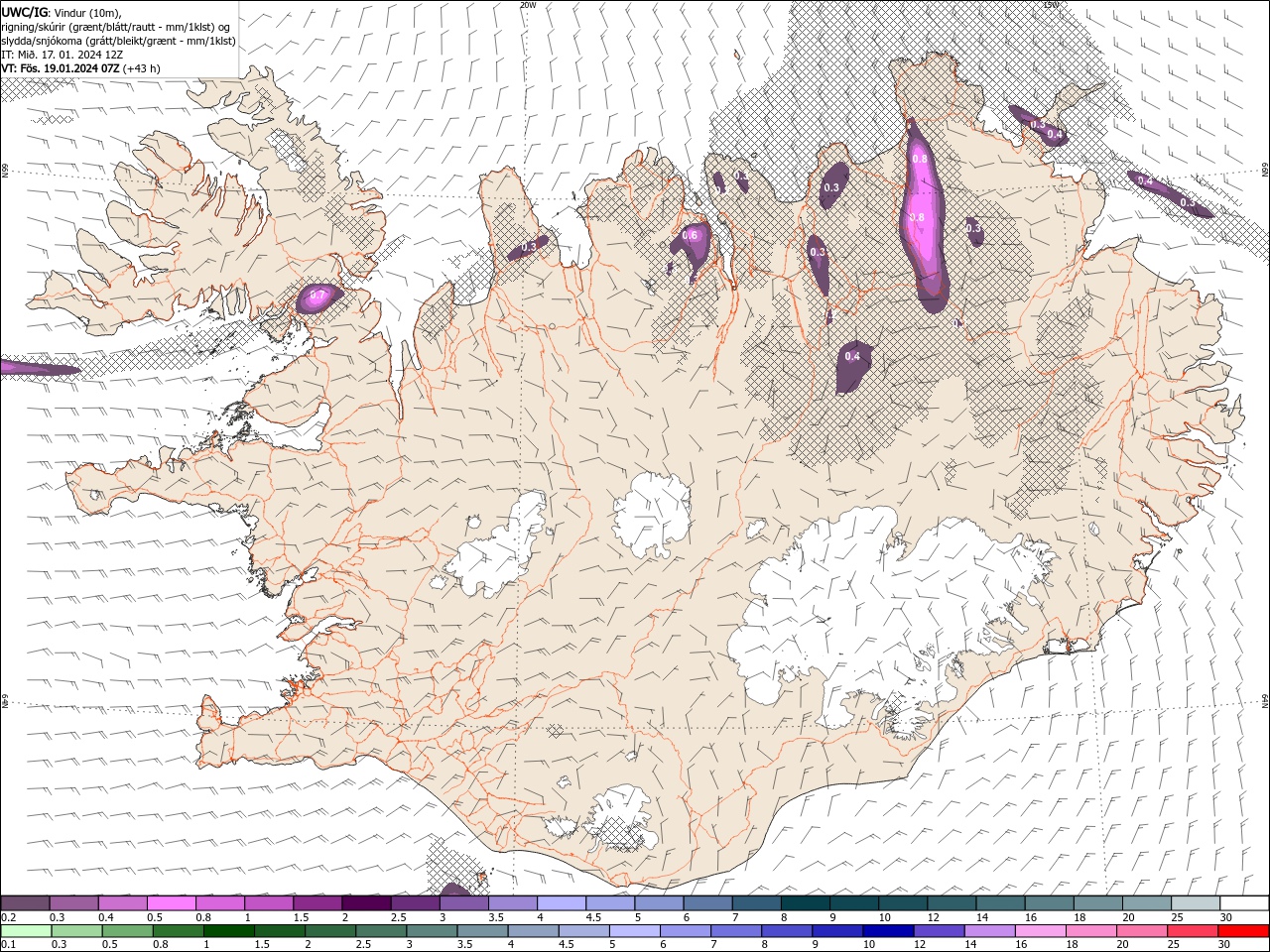Click the '25' number in the lower legend row
The image size is (1270, 952).
click(x=1173, y=944)
